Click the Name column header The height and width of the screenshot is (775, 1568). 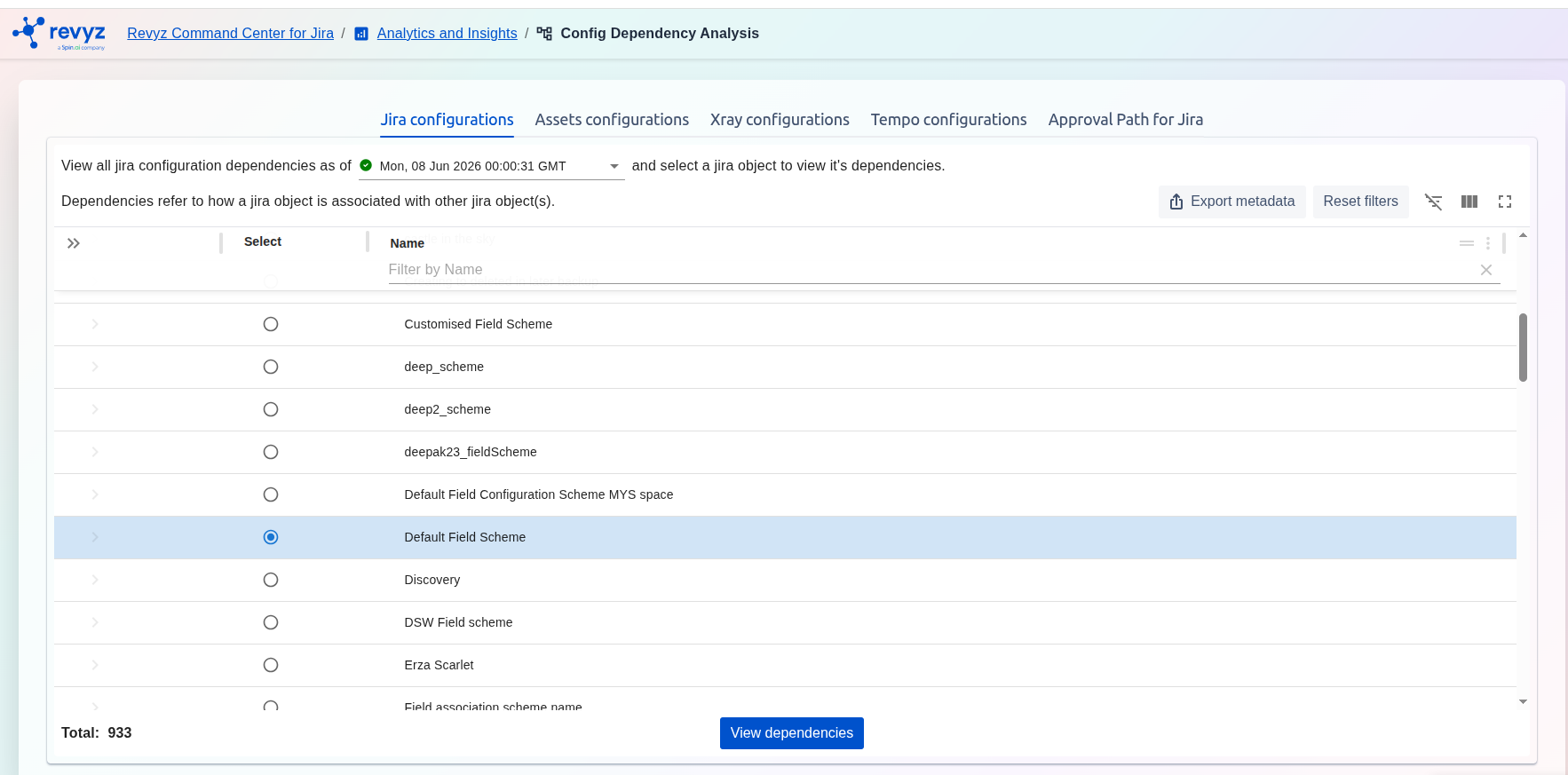(x=407, y=243)
